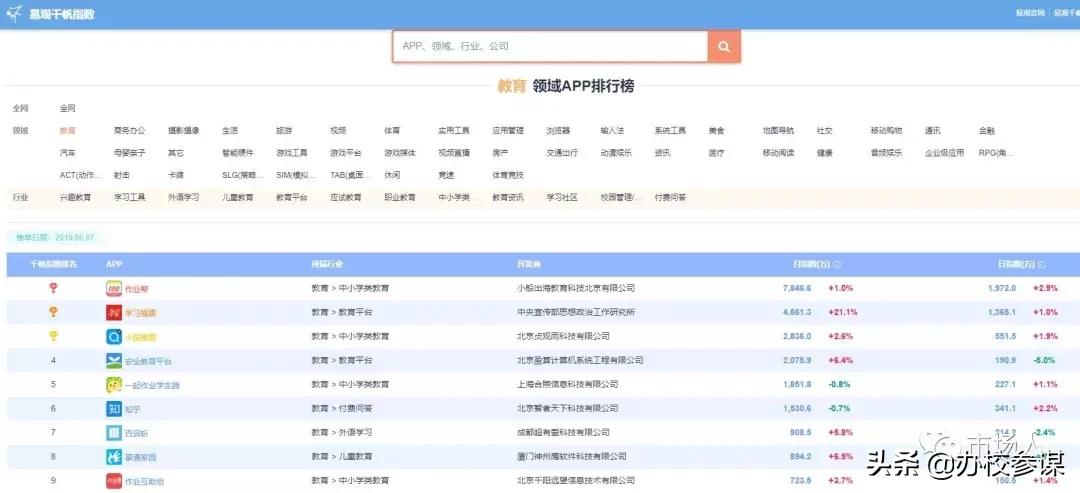Click monthly index value 7,846.6

pos(797,288)
